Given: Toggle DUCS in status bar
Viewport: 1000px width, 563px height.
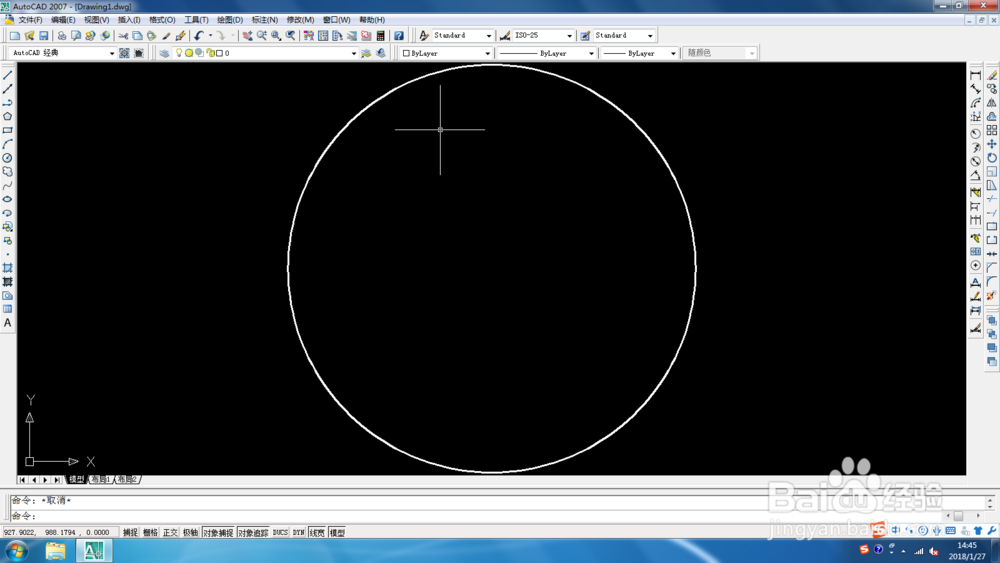Looking at the screenshot, I should (281, 532).
